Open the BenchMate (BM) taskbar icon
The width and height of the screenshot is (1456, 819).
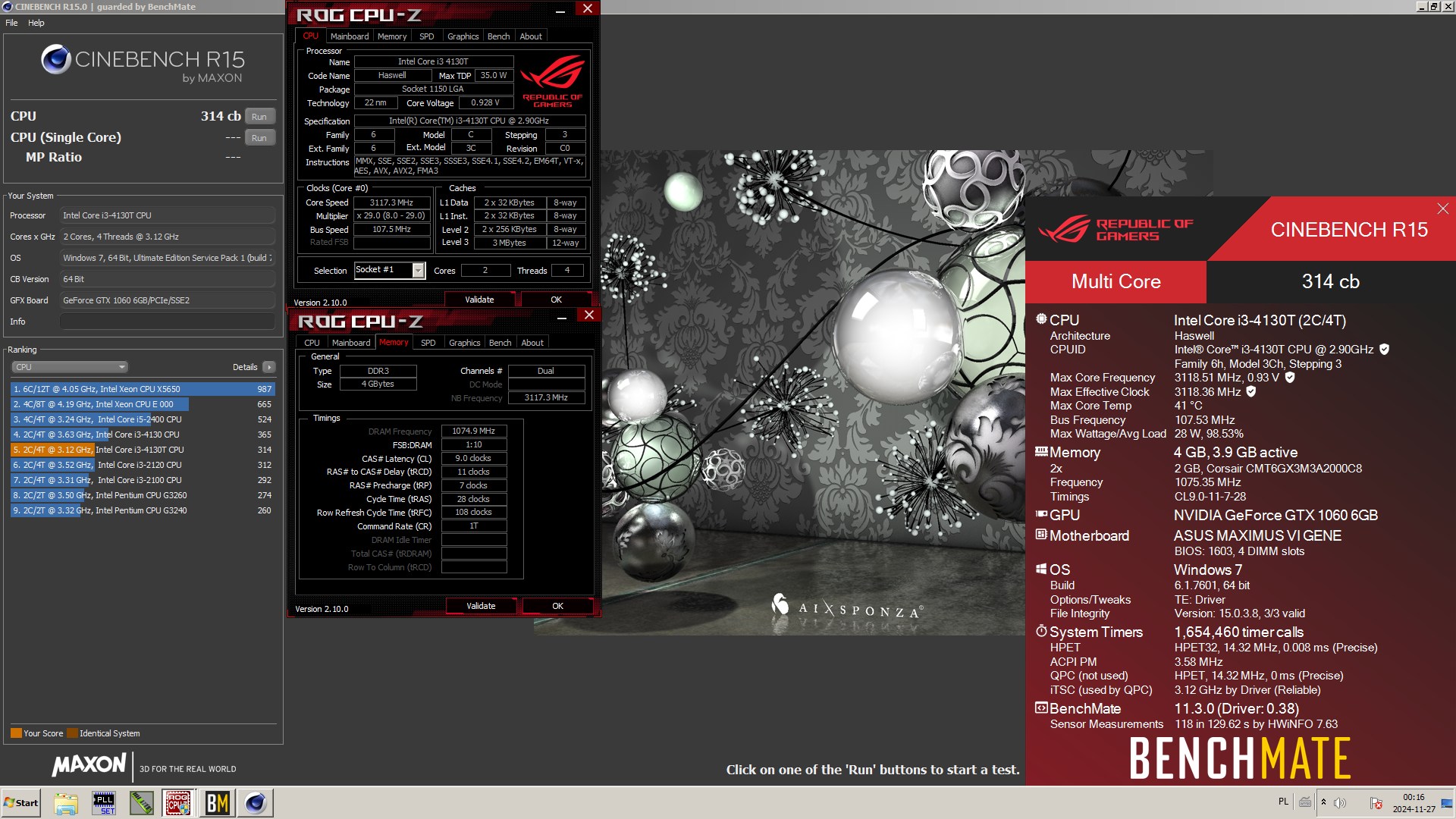217,803
